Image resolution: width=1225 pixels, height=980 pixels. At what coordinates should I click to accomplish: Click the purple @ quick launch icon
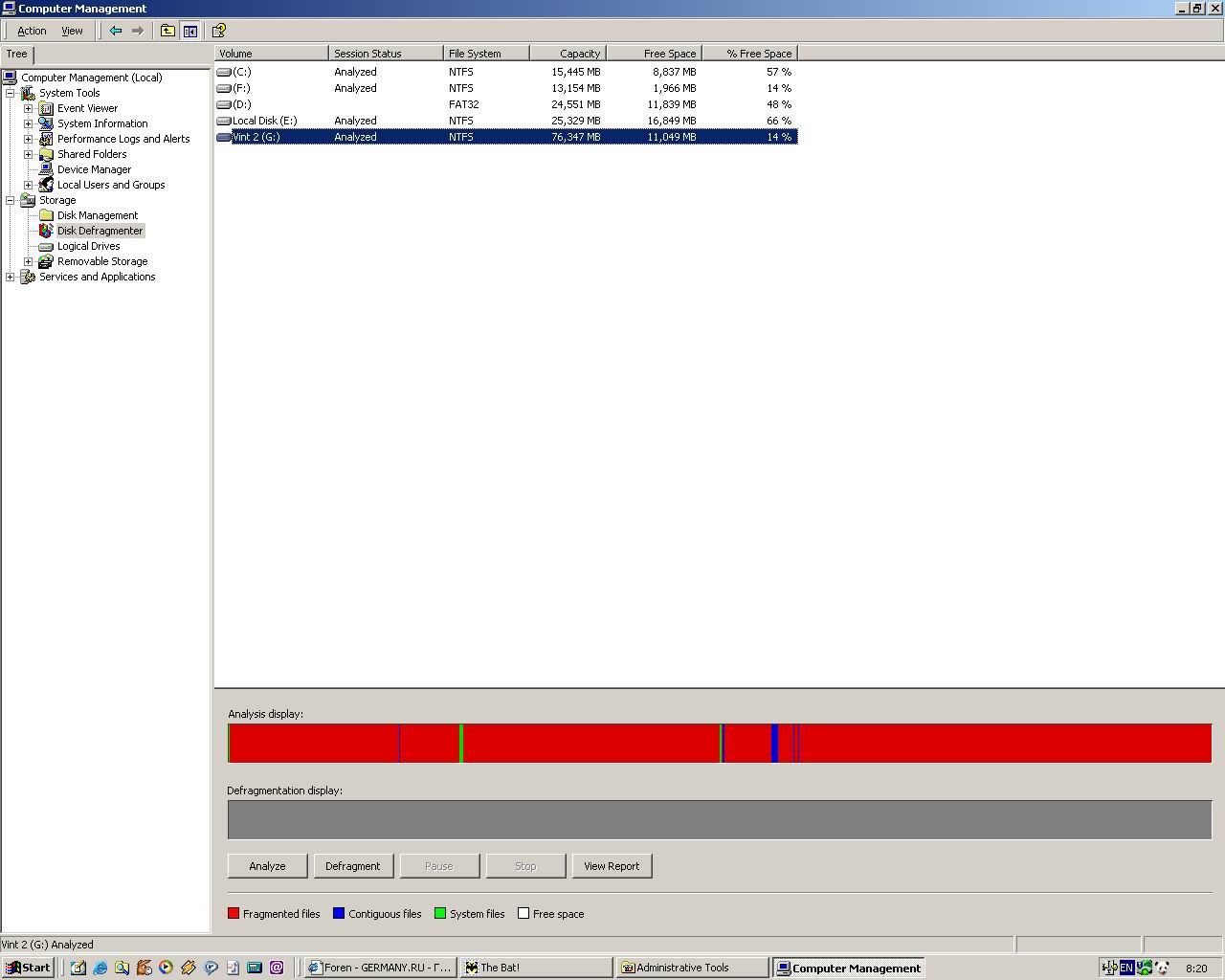(x=277, y=968)
